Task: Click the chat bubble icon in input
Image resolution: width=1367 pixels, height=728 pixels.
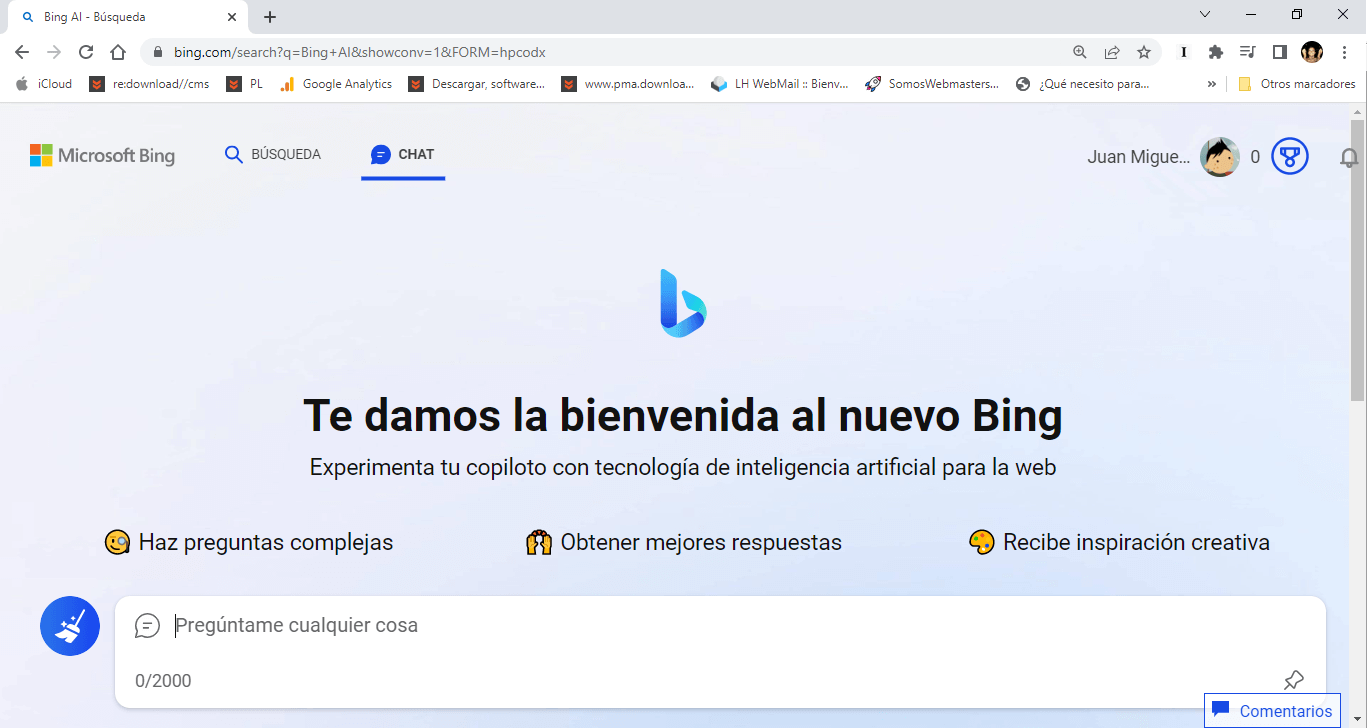Action: point(147,626)
